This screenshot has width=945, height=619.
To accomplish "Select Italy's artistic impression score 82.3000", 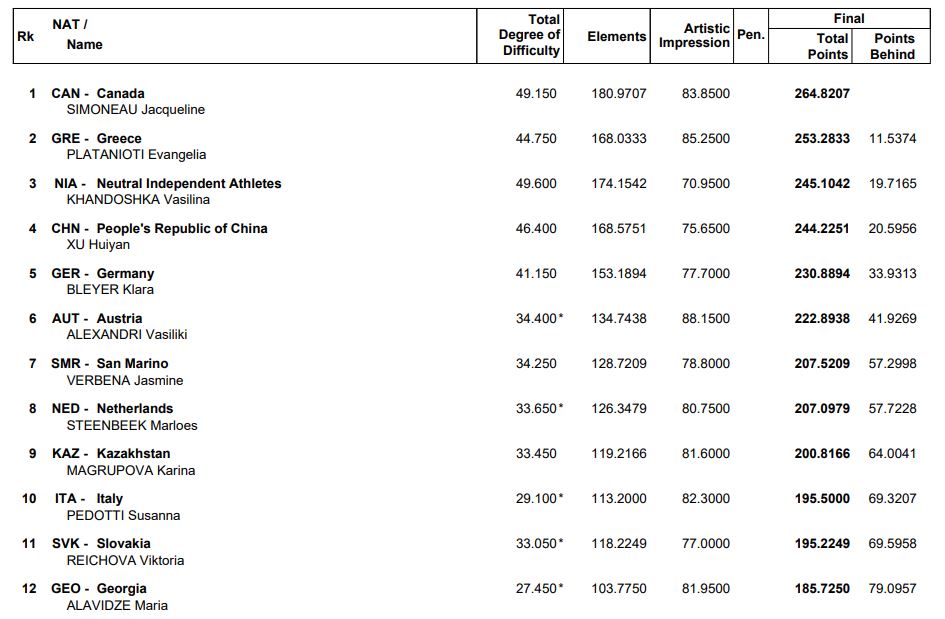I will coord(706,498).
